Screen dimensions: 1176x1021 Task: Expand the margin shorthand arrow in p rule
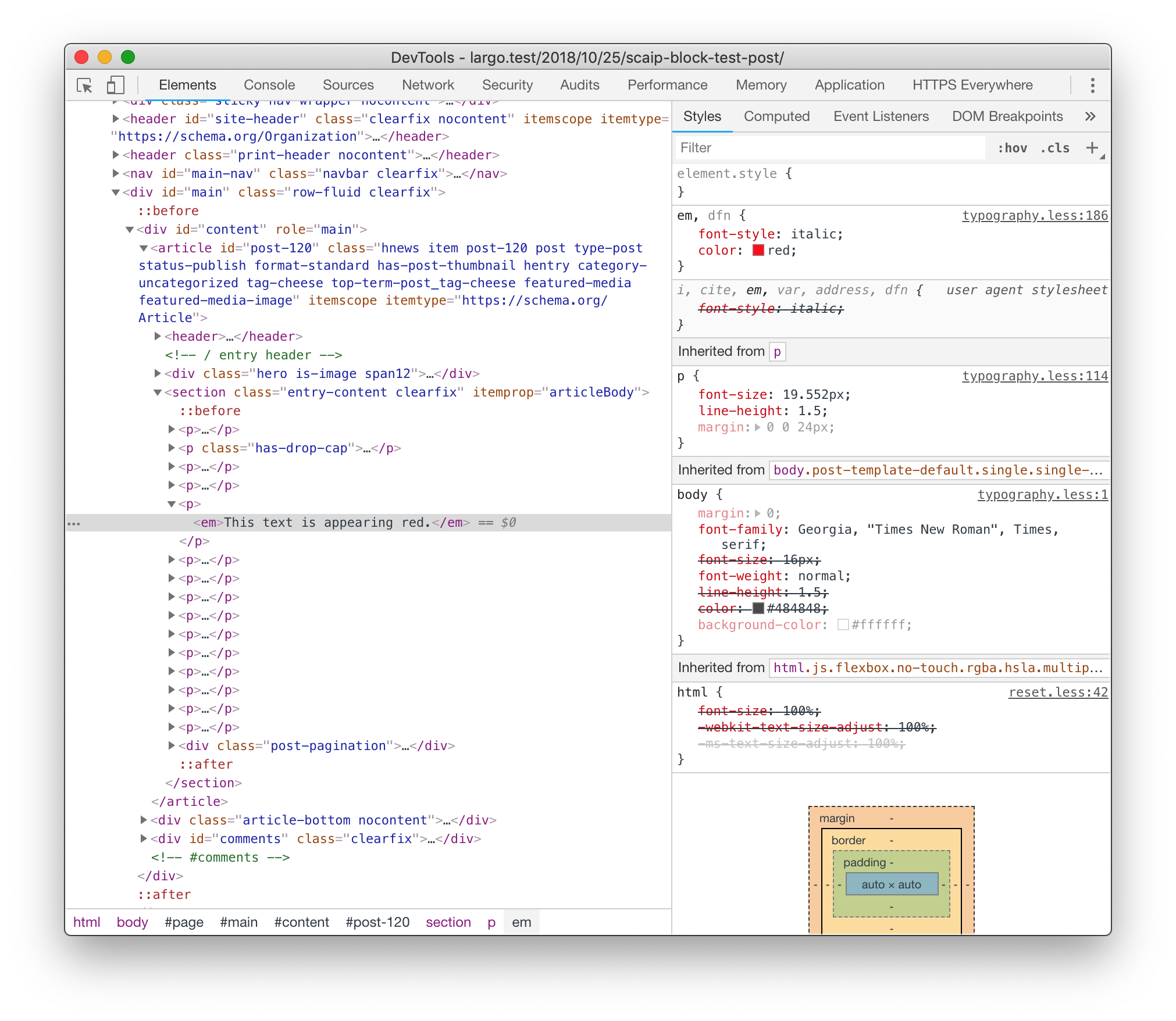pos(758,427)
